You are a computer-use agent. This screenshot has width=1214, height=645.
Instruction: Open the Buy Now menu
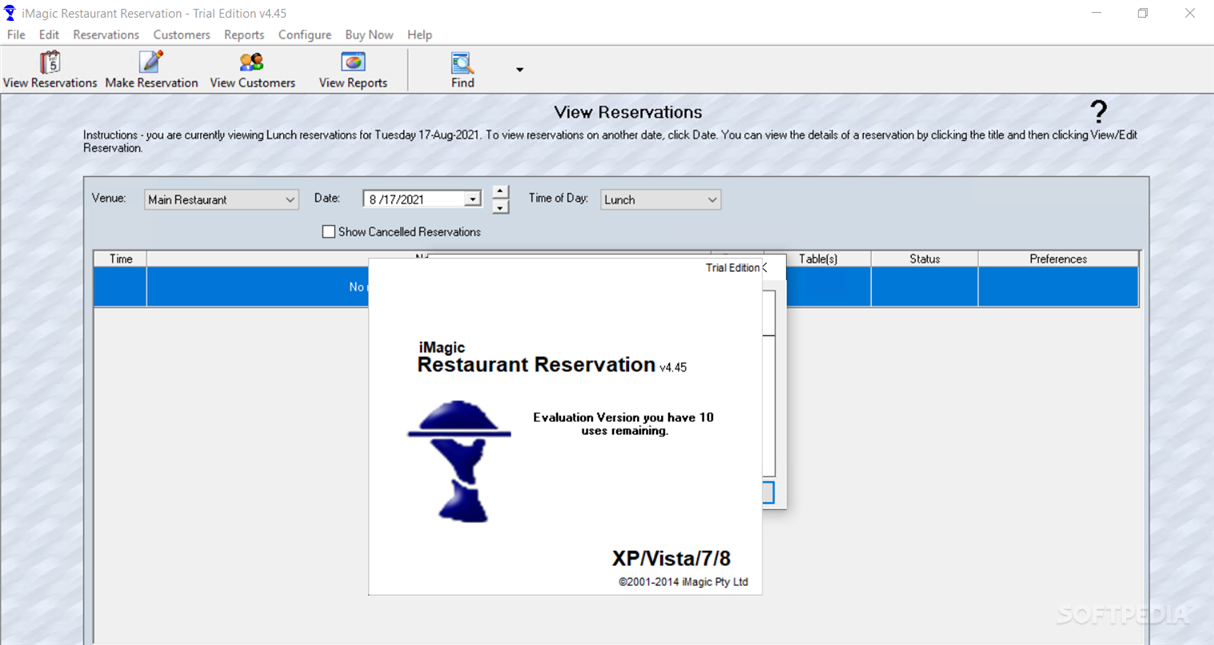(369, 34)
